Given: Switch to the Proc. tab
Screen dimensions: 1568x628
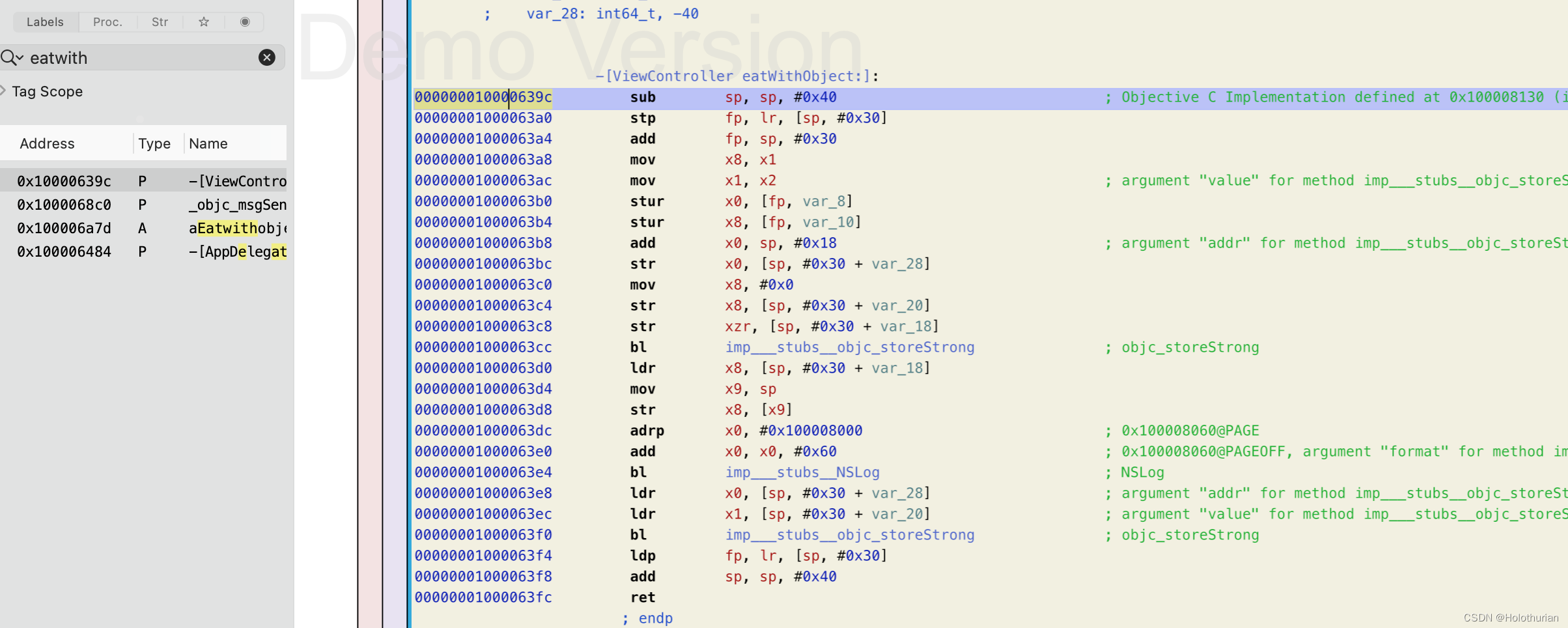Looking at the screenshot, I should coord(107,21).
